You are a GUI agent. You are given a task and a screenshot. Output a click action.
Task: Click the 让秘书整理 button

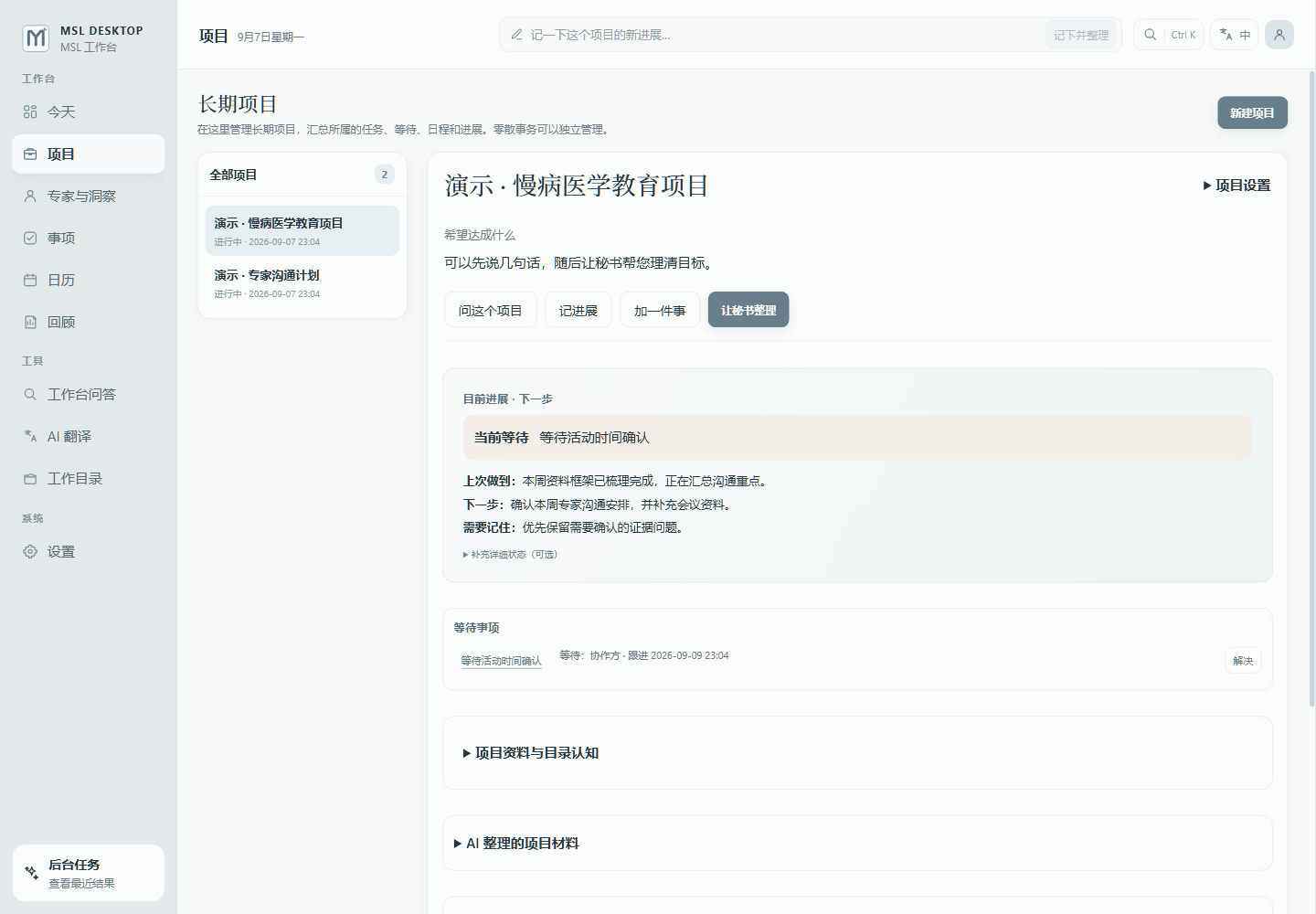748,310
